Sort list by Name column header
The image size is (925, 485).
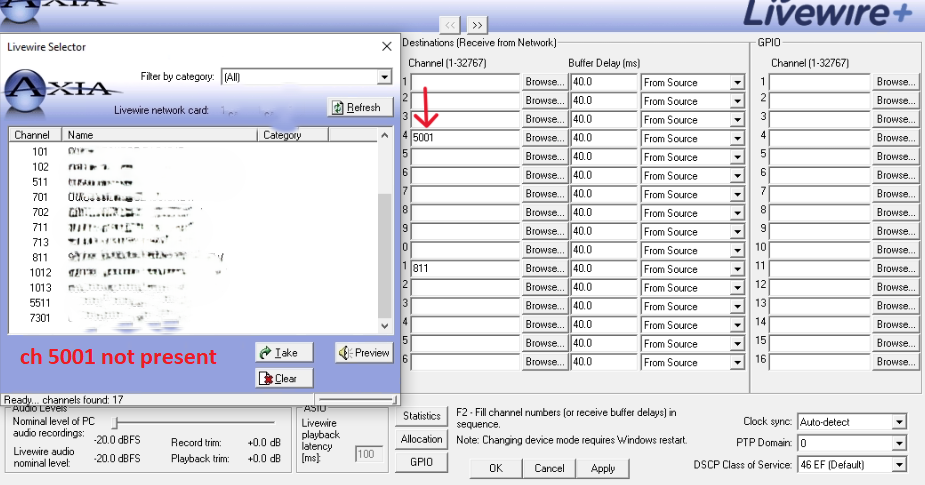[159, 135]
